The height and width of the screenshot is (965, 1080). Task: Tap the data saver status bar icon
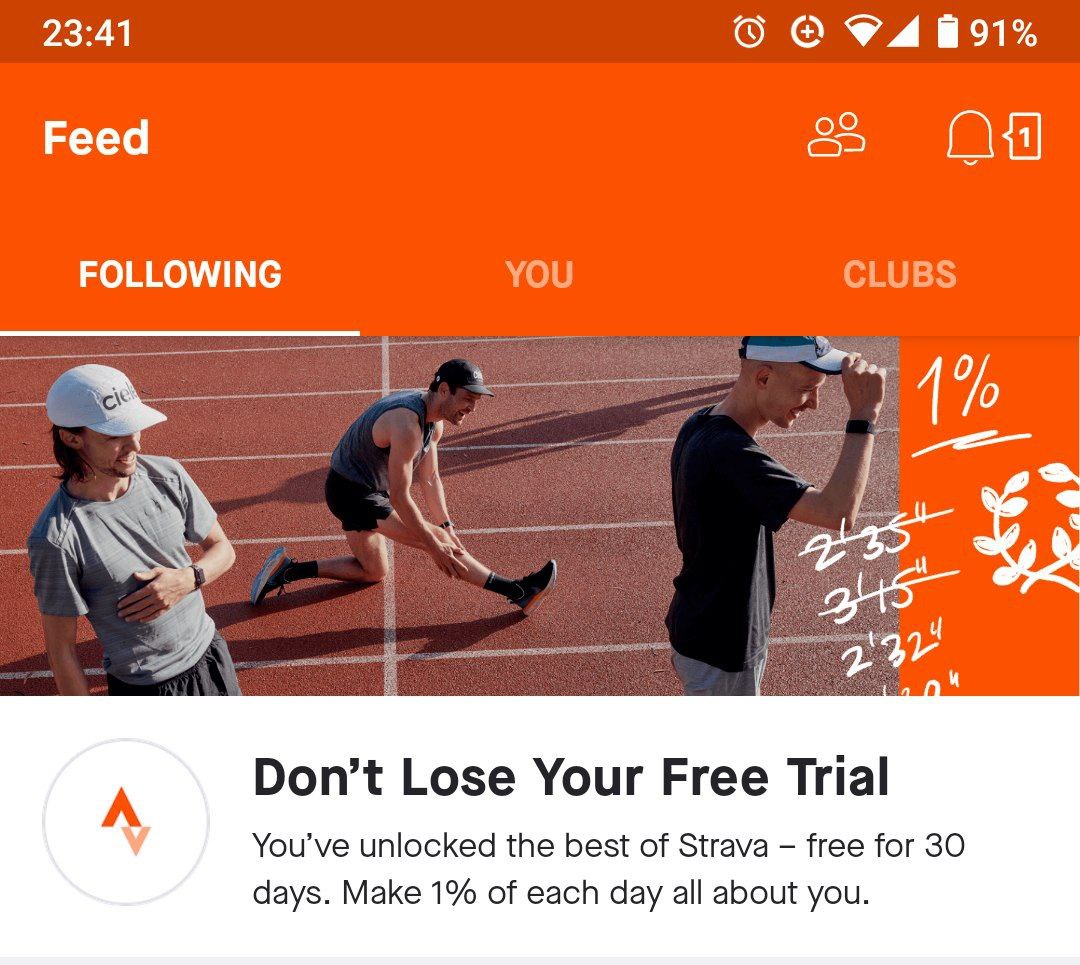(807, 32)
